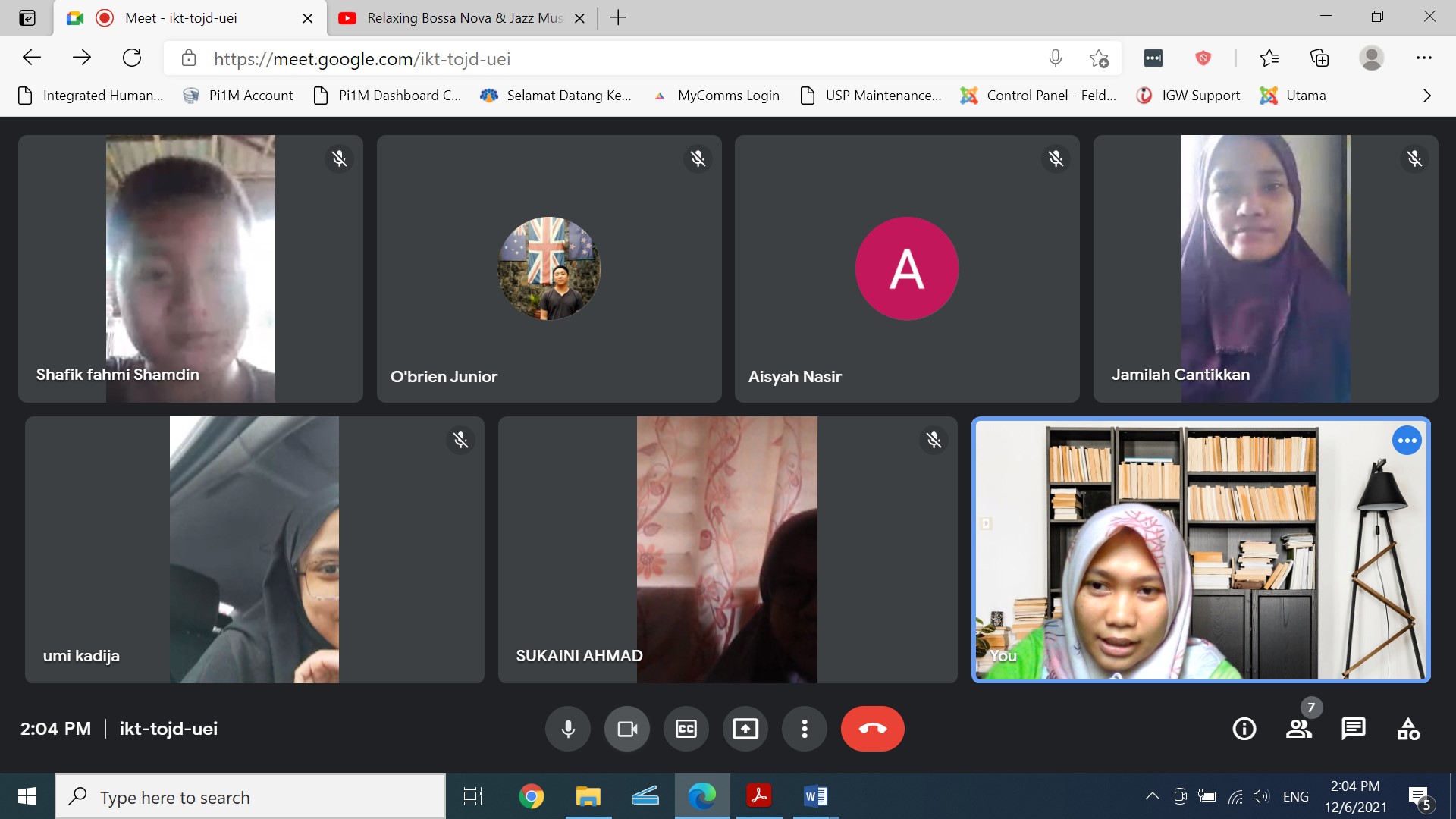Click the Present now screen share icon
This screenshot has width=1456, height=819.
pos(745,729)
